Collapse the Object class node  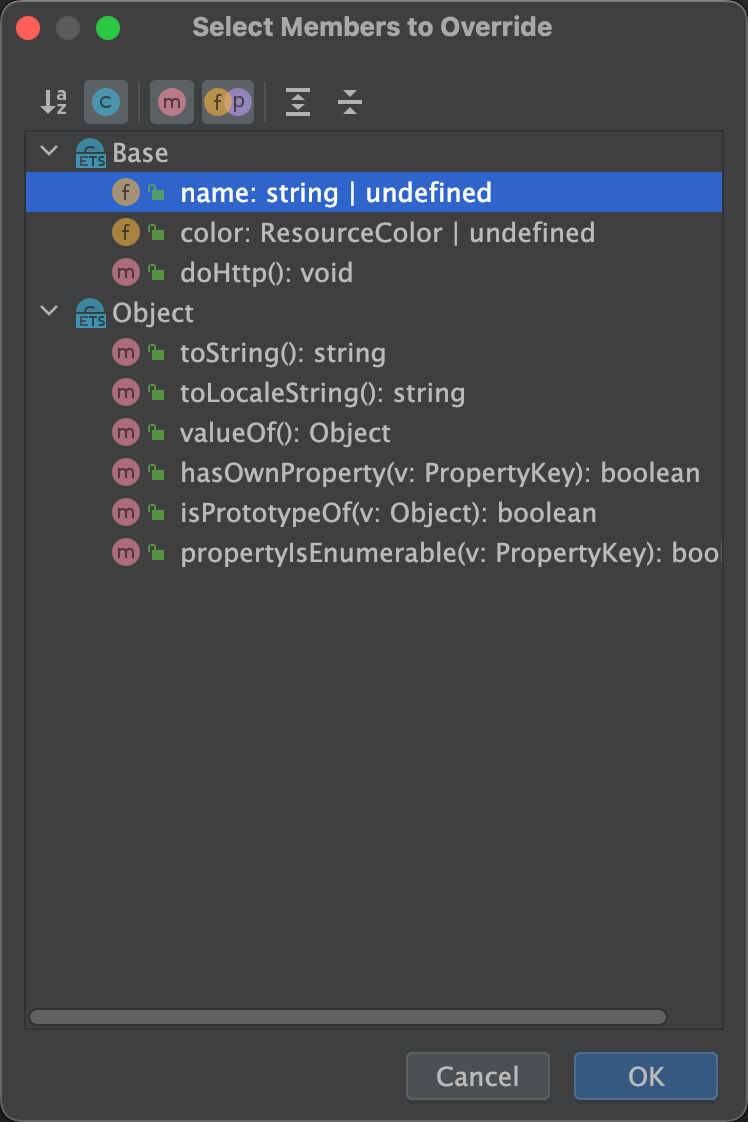49,311
